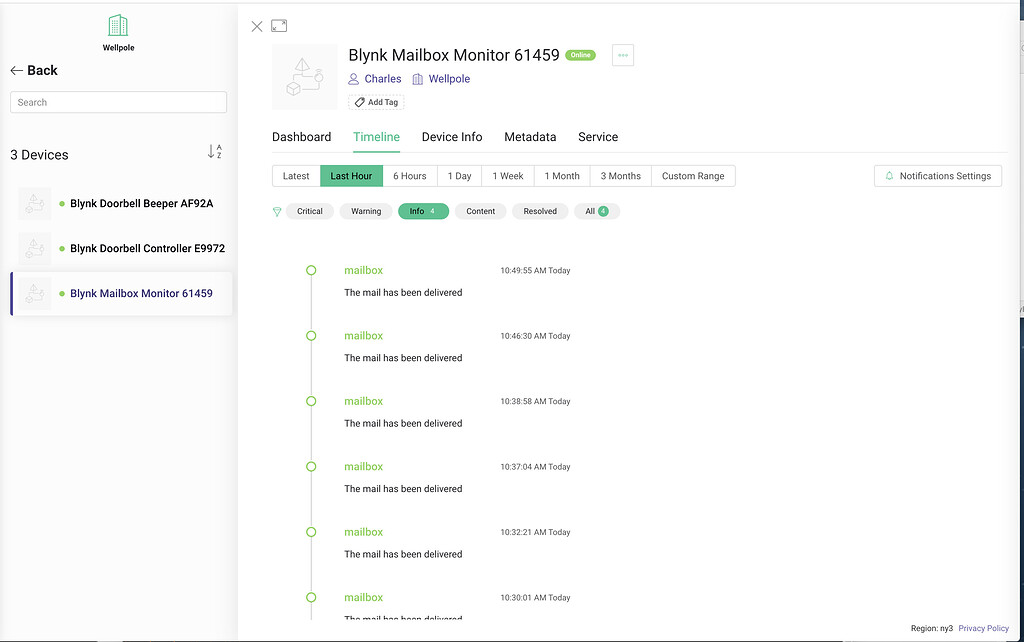The image size is (1024, 642).
Task: Click the user icon next to Charles
Action: (x=353, y=79)
